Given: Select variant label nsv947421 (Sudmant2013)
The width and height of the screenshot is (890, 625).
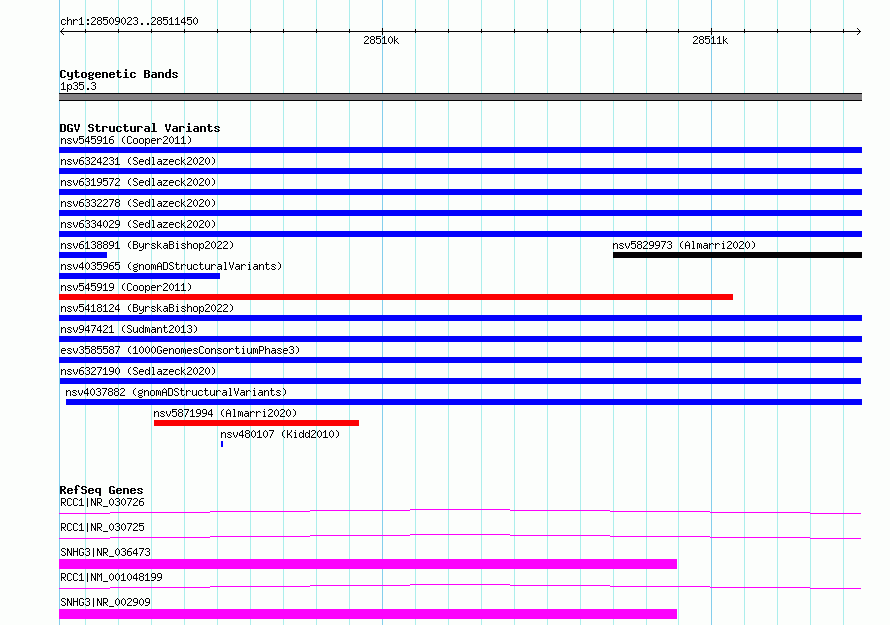Looking at the screenshot, I should click(129, 329).
